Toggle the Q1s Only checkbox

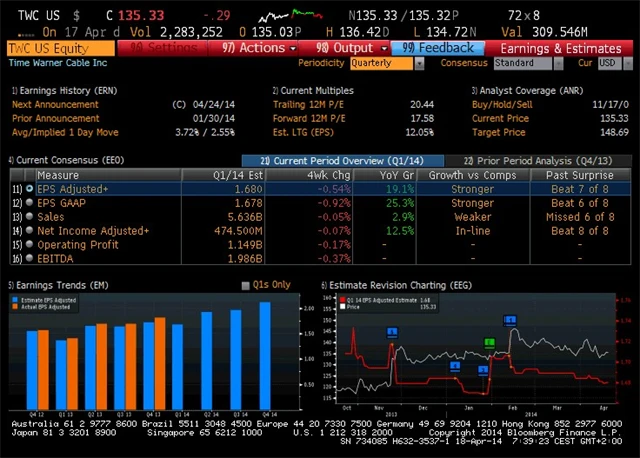[246, 286]
